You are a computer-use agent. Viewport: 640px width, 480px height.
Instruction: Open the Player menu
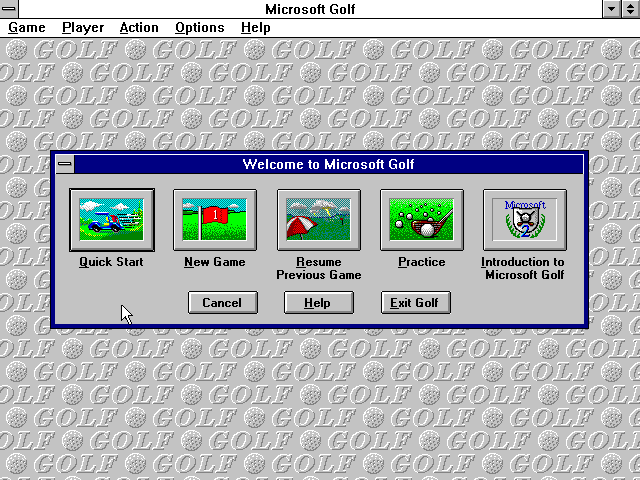(83, 28)
